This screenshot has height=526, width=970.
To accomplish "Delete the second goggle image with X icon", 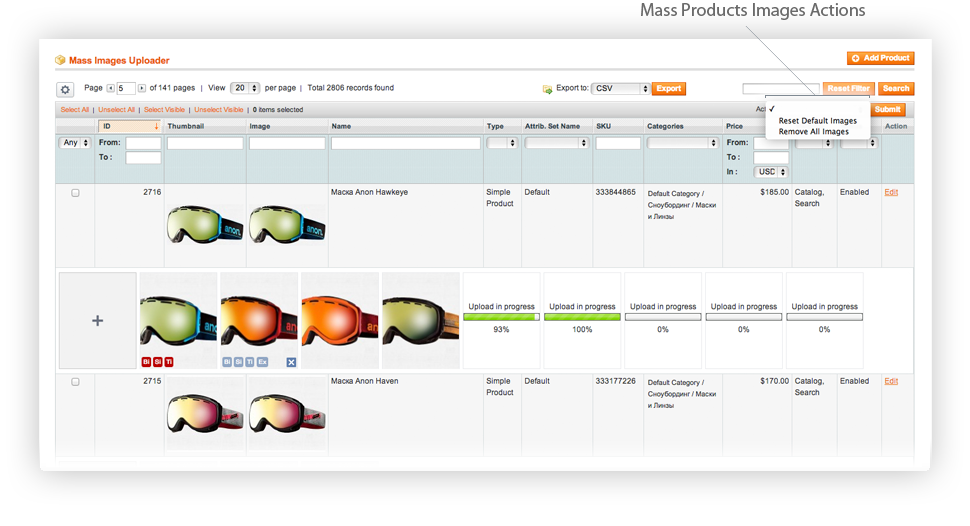I will [x=291, y=362].
